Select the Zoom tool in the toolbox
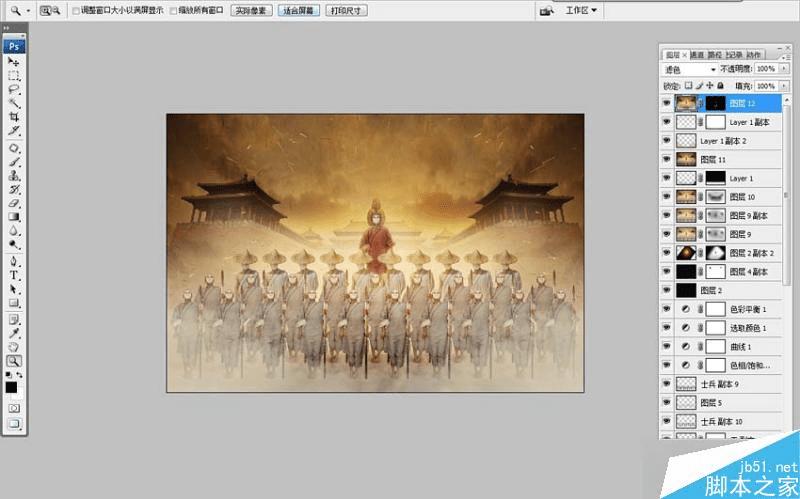The height and width of the screenshot is (499, 800). (x=14, y=361)
